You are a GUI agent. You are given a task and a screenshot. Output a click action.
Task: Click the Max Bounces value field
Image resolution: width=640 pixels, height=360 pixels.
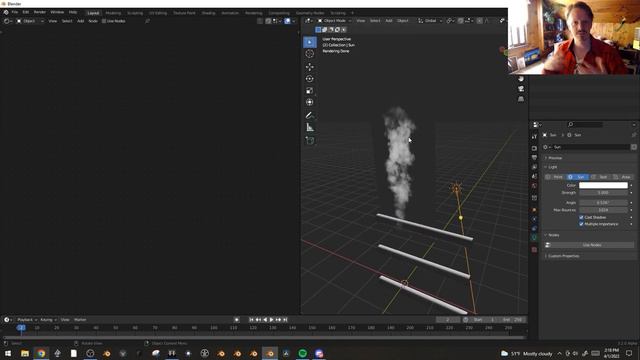[603, 210]
